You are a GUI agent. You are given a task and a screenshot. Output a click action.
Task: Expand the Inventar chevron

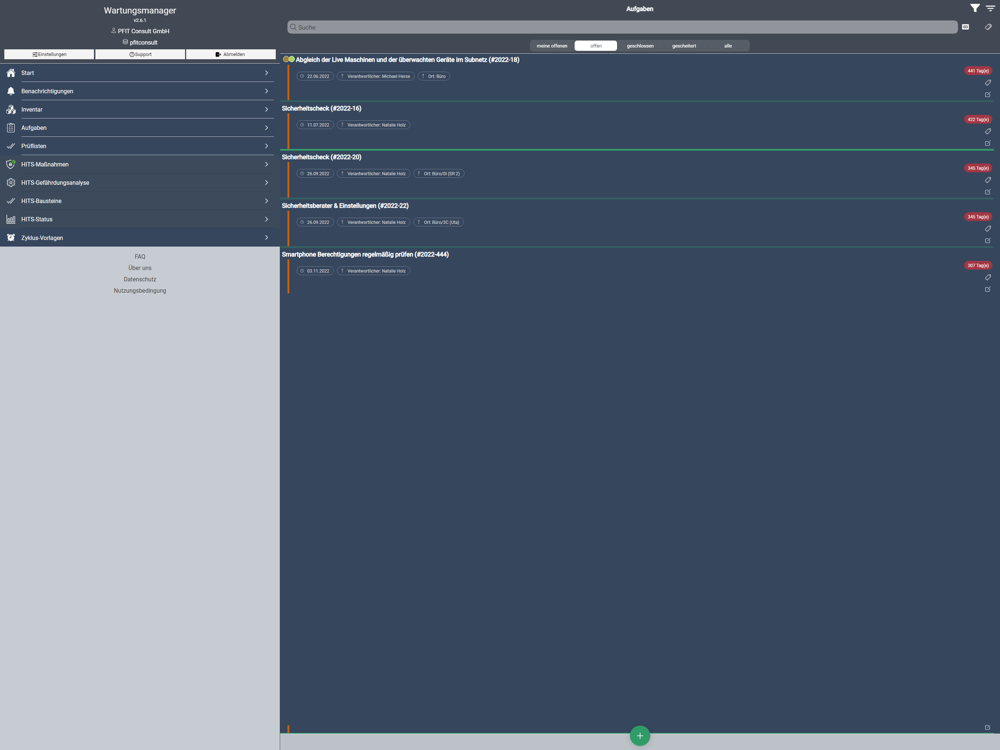pyautogui.click(x=267, y=110)
